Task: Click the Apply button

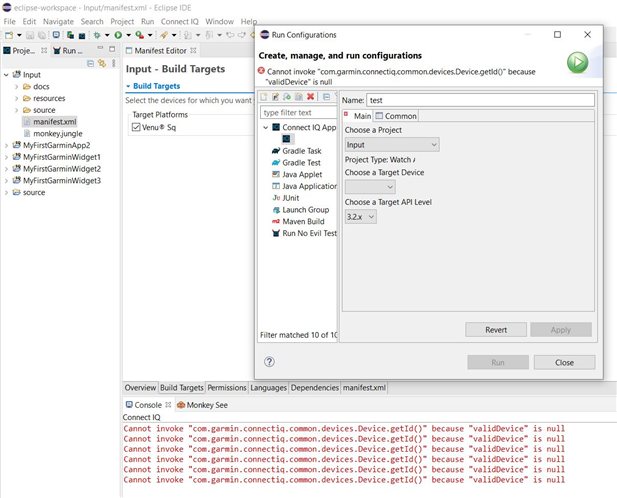Action: pyautogui.click(x=561, y=330)
